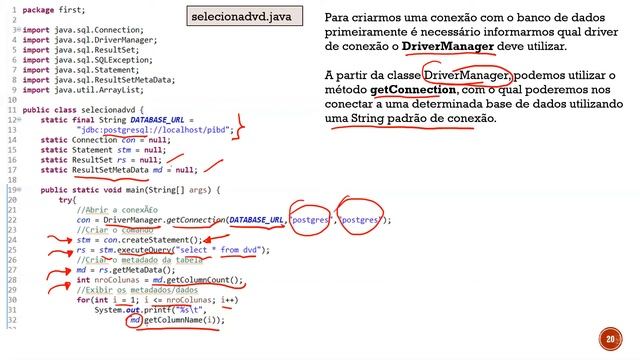Click the 'System.out.printf' call
Viewport: 640px width, 360px height.
[150, 310]
